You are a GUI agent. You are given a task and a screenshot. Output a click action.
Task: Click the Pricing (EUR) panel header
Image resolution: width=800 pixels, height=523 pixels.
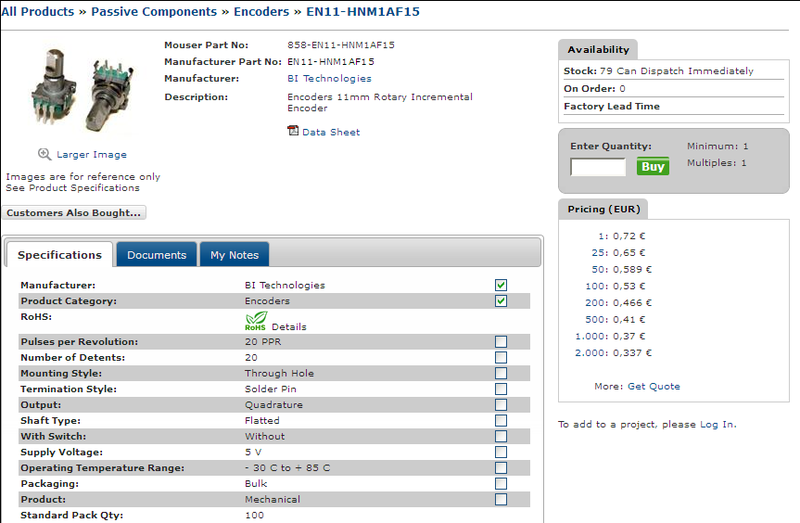[x=604, y=209]
